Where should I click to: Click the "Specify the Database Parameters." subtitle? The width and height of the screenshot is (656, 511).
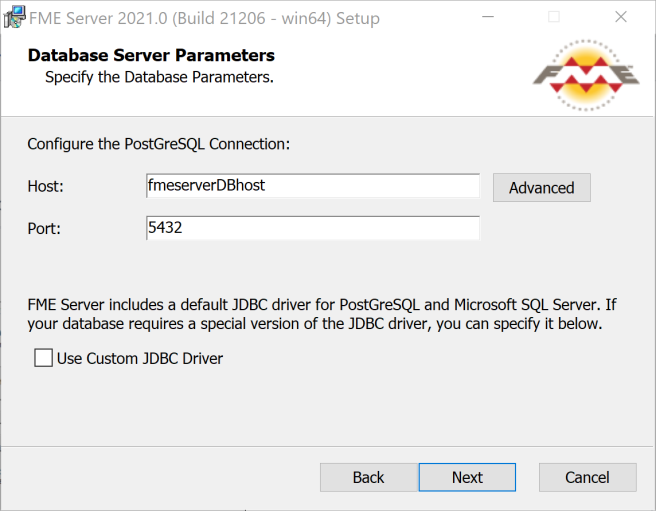pos(159,76)
